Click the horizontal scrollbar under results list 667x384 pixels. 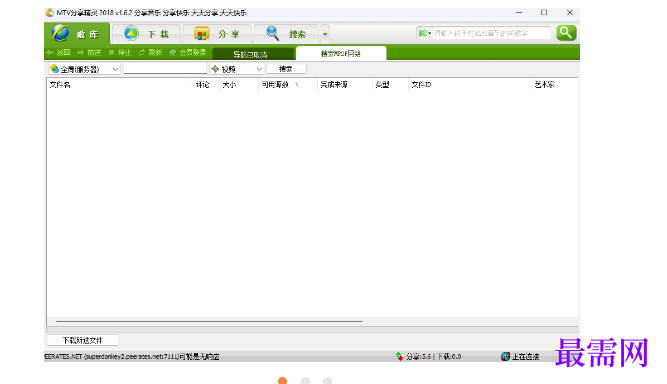click(209, 321)
